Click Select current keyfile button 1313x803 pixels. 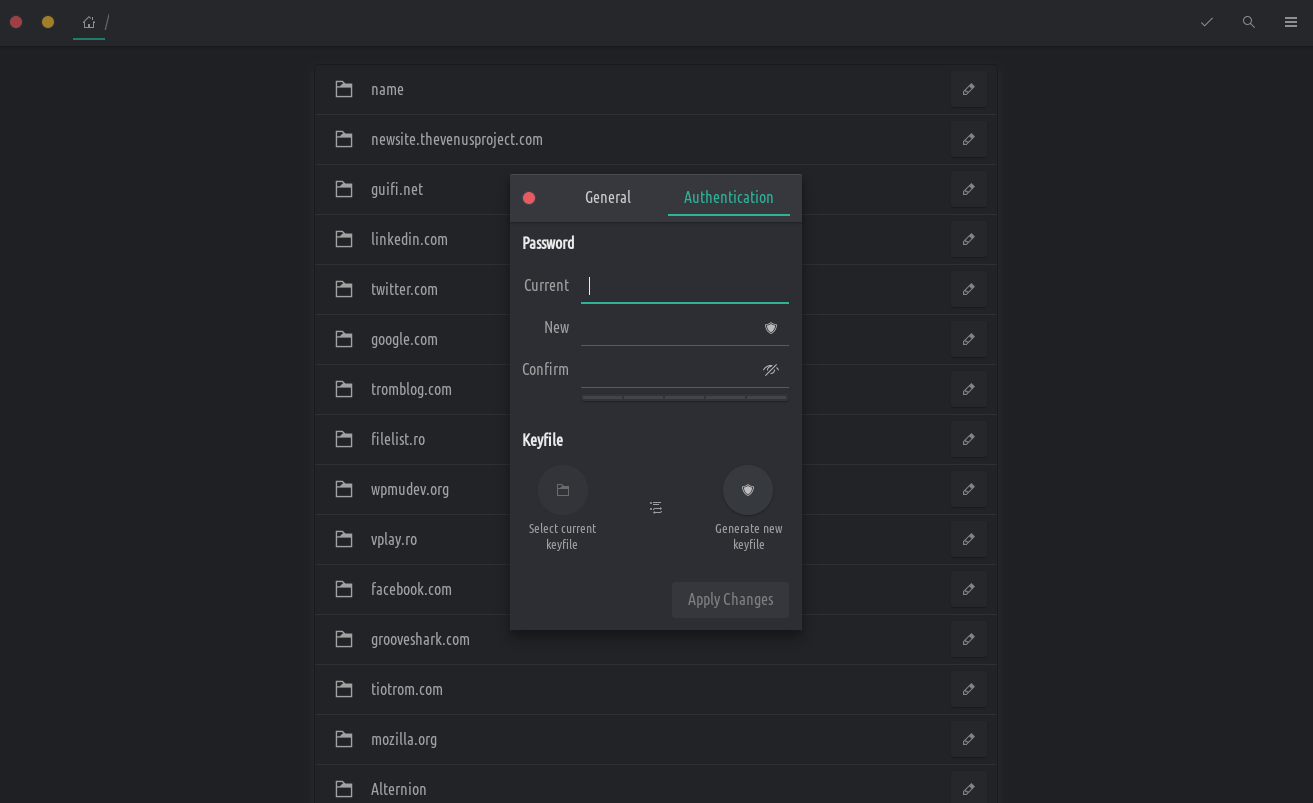tap(562, 490)
